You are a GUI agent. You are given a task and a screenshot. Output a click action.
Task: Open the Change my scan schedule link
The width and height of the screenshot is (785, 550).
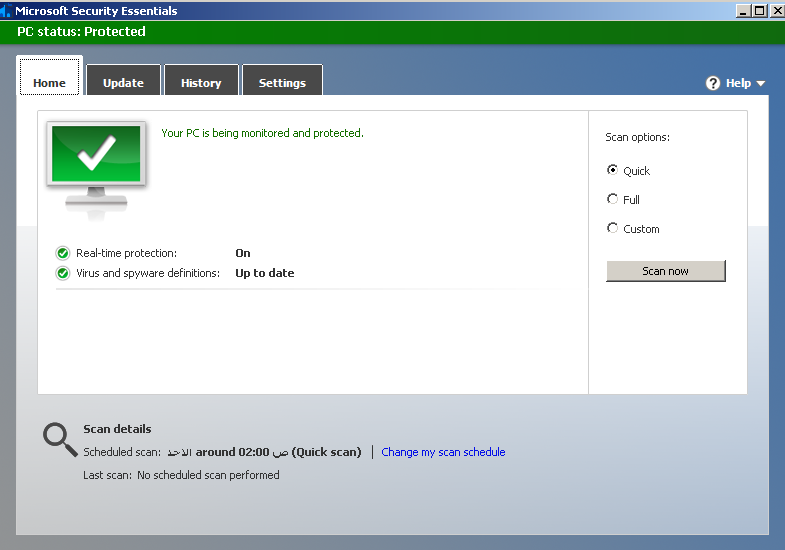(x=443, y=452)
